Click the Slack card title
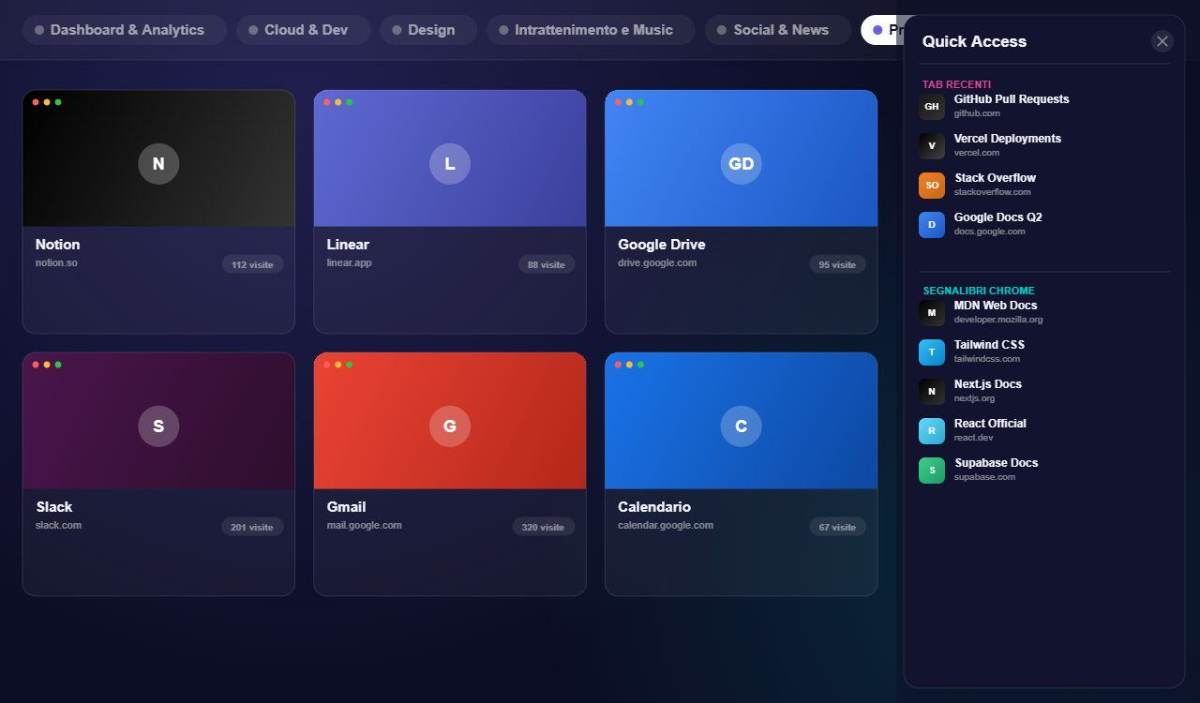This screenshot has height=703, width=1200. click(54, 507)
